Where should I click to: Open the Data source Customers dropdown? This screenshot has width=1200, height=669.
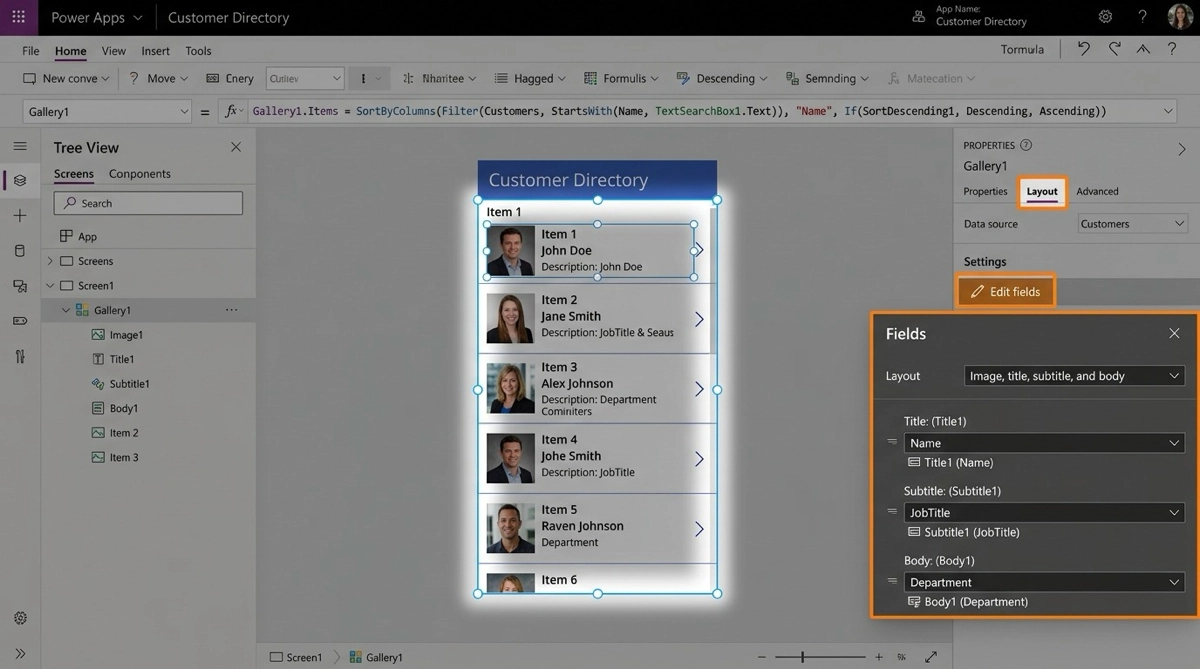pos(1132,224)
